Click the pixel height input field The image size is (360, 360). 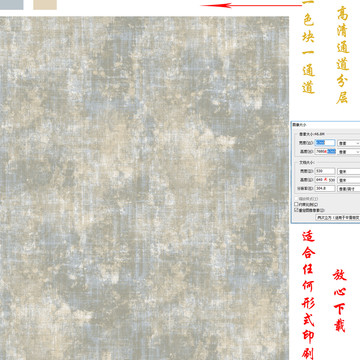325,152
